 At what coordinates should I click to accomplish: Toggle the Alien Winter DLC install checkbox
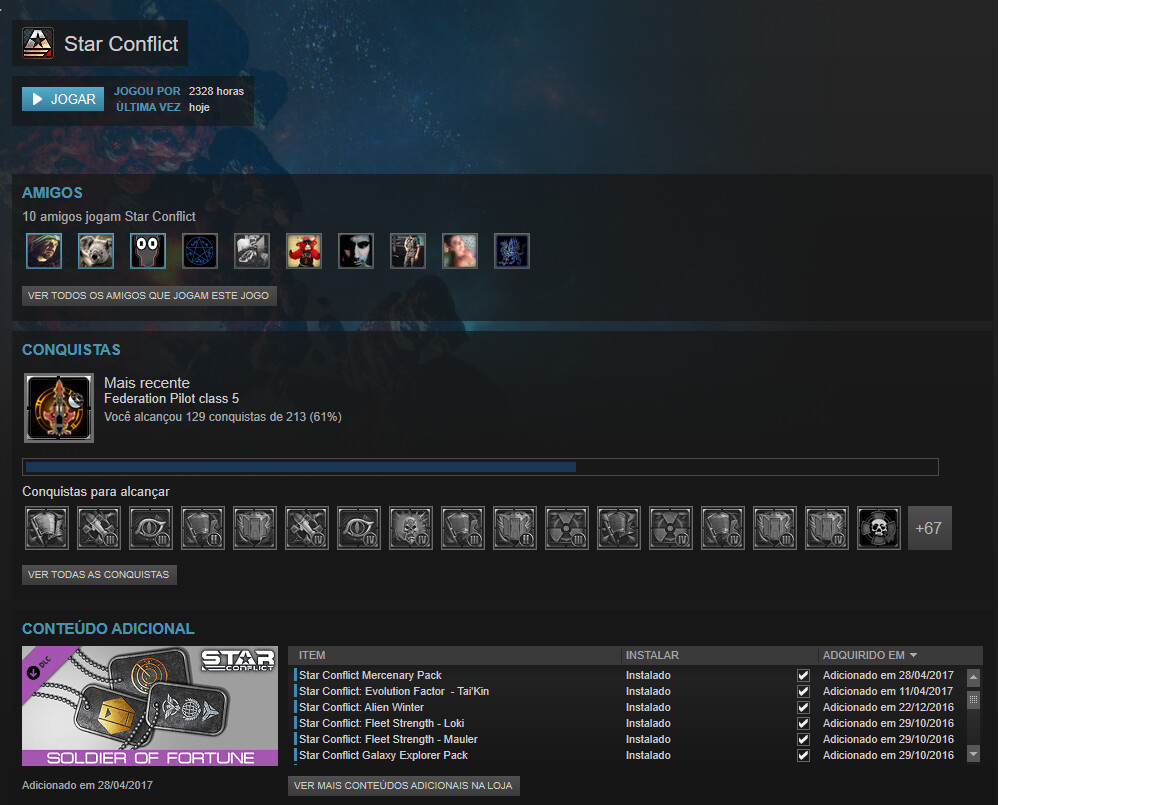point(803,707)
